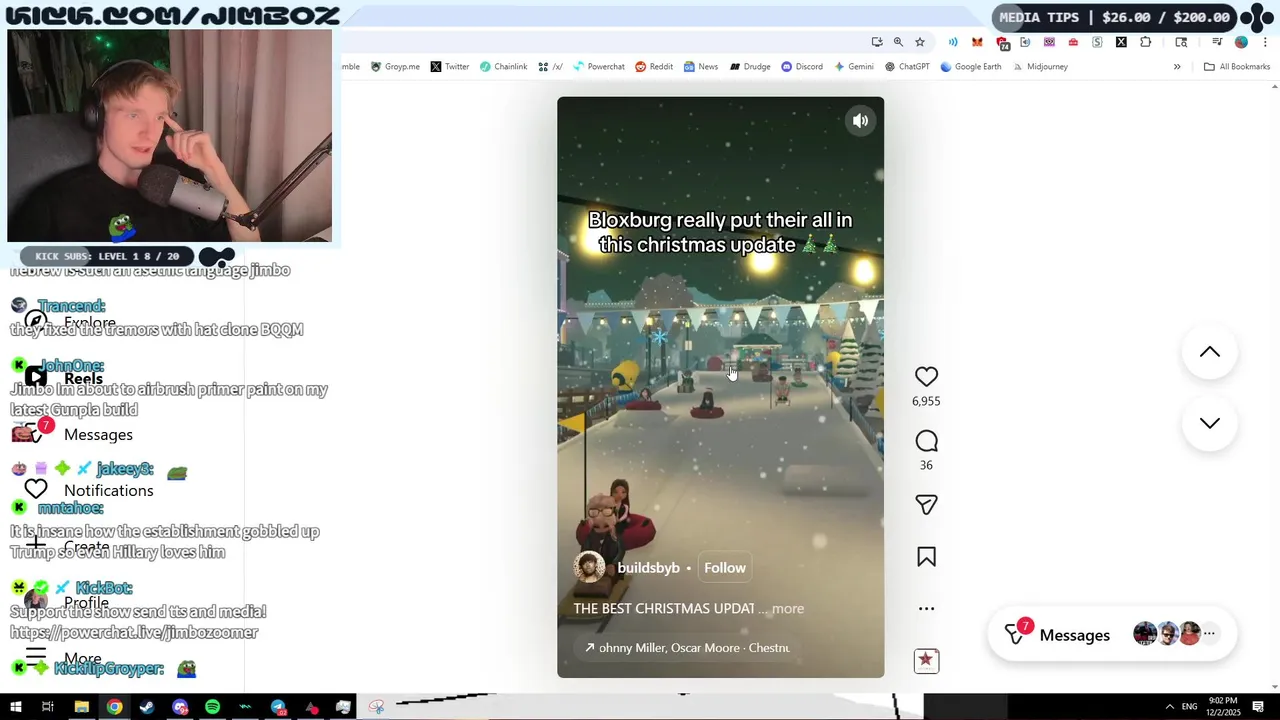The width and height of the screenshot is (1280, 720).
Task: Open the Twitter bookmark
Action: pyautogui.click(x=450, y=67)
